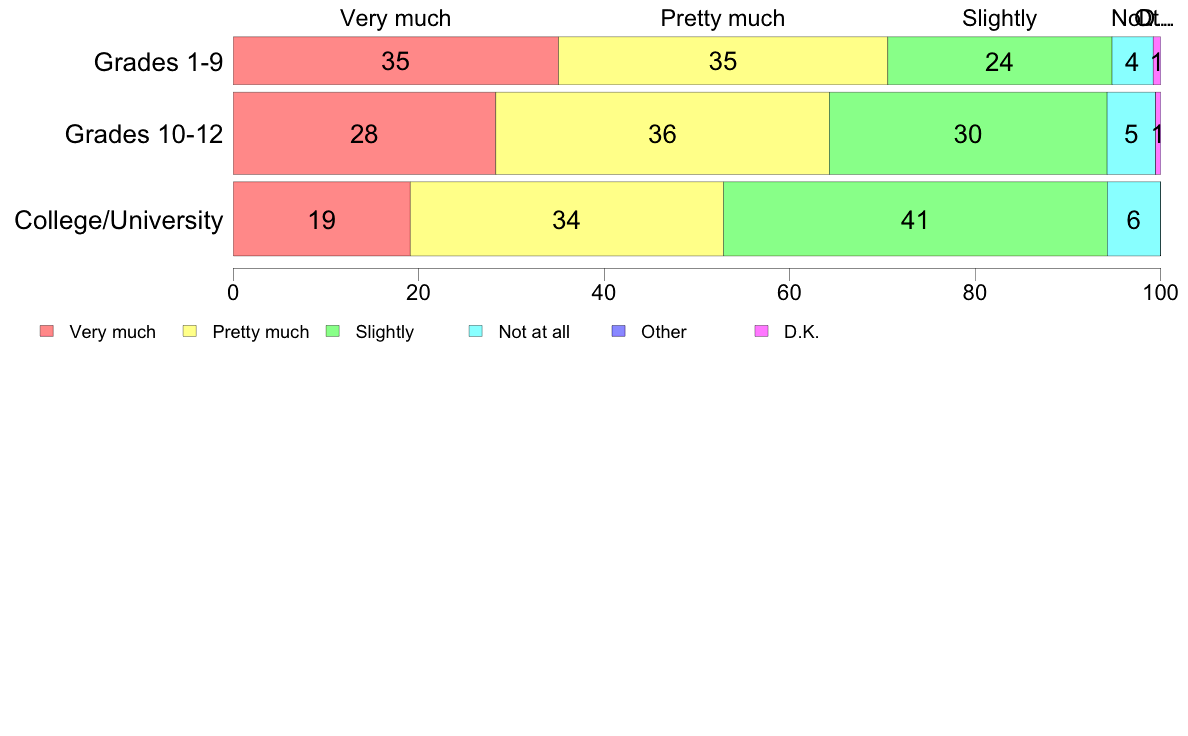
Task: Click the College/University row label
Action: coord(119,220)
